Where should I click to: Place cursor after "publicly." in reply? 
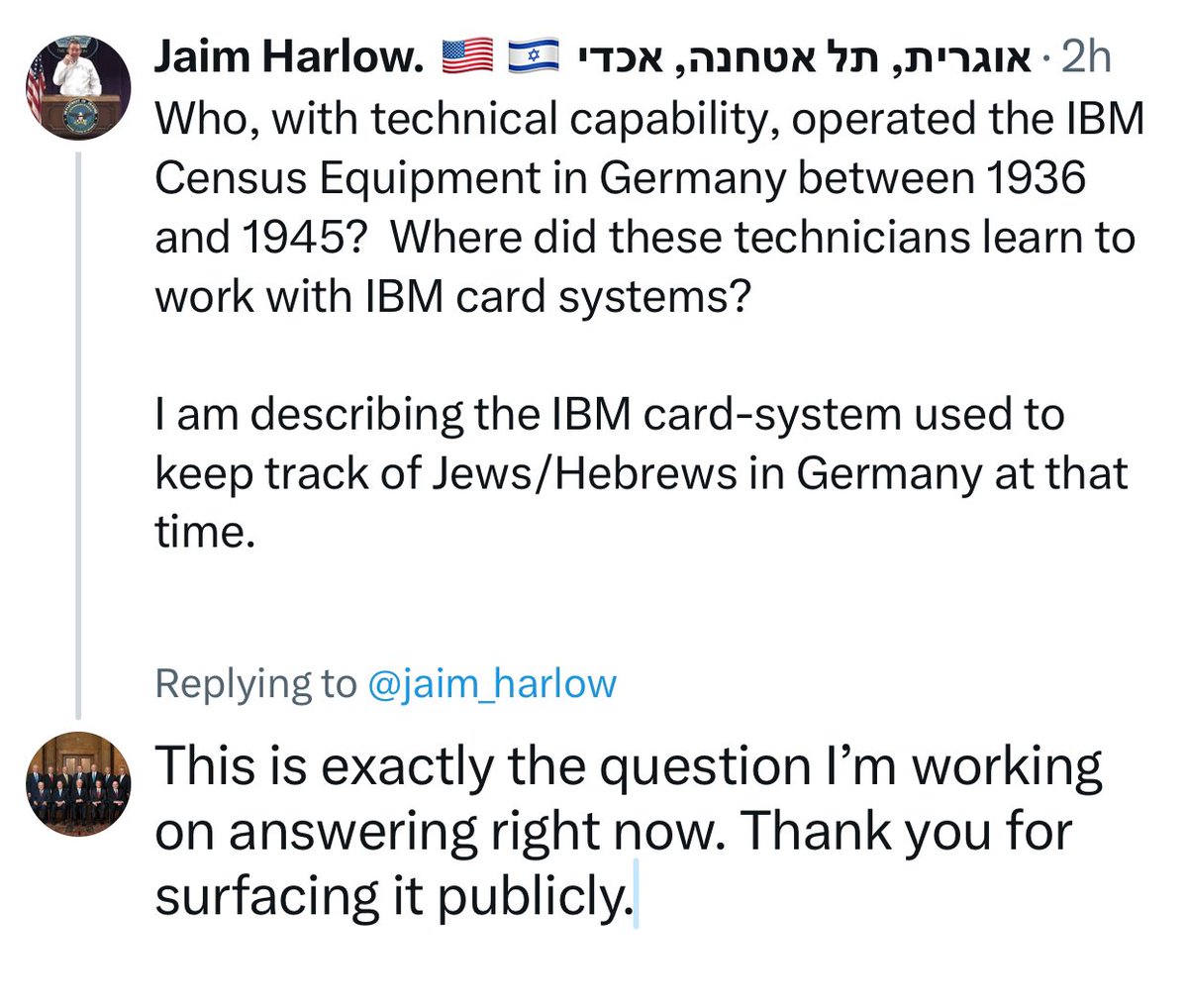[633, 897]
